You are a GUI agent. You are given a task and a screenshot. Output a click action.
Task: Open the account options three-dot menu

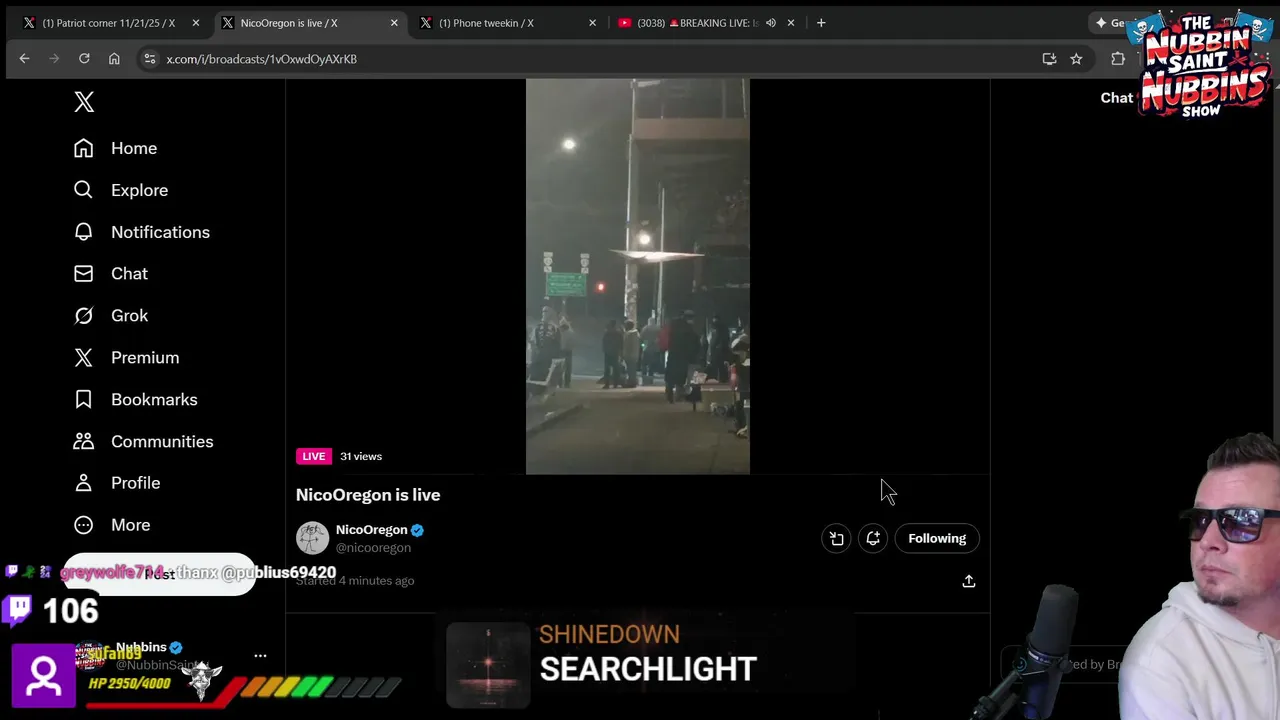260,656
